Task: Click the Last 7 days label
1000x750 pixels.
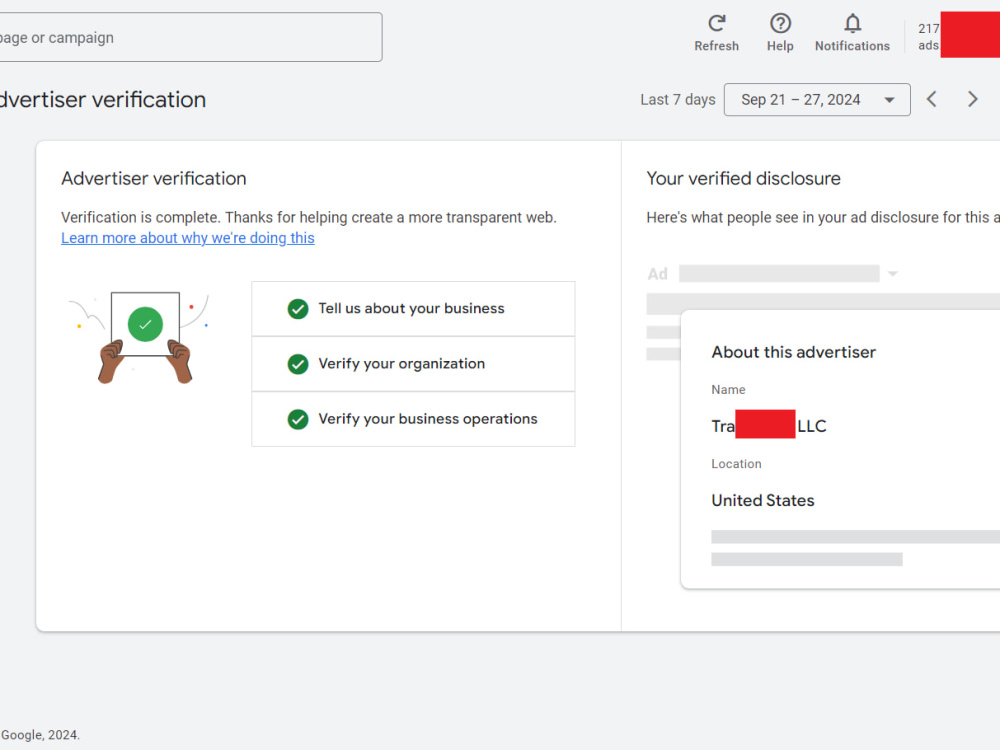Action: tap(678, 99)
